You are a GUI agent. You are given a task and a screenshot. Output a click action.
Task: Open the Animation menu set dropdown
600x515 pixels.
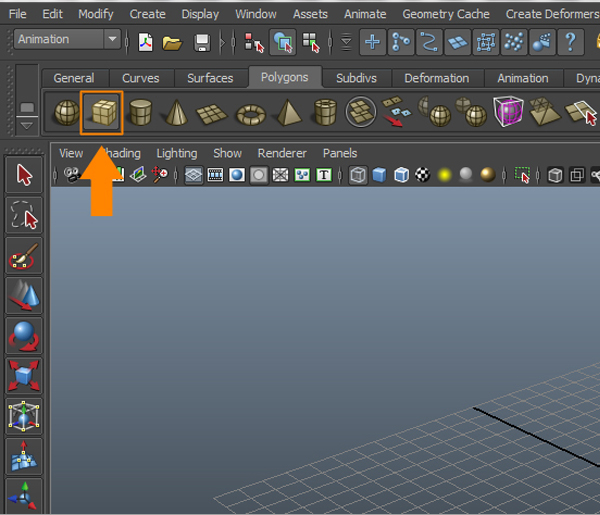click(67, 39)
